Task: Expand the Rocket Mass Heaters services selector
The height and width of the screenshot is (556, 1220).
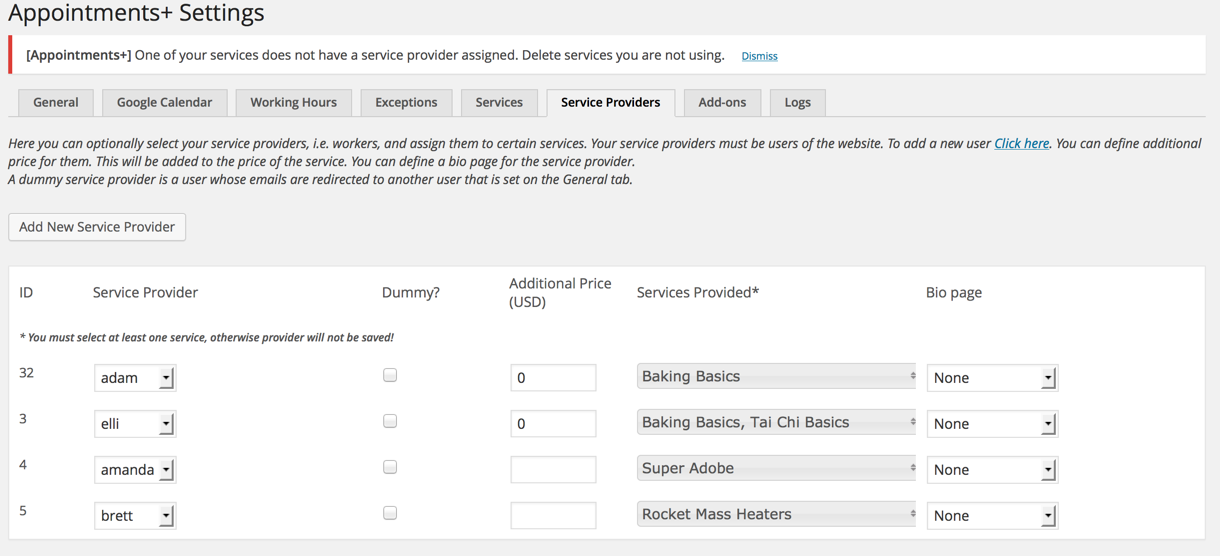Action: click(x=777, y=515)
